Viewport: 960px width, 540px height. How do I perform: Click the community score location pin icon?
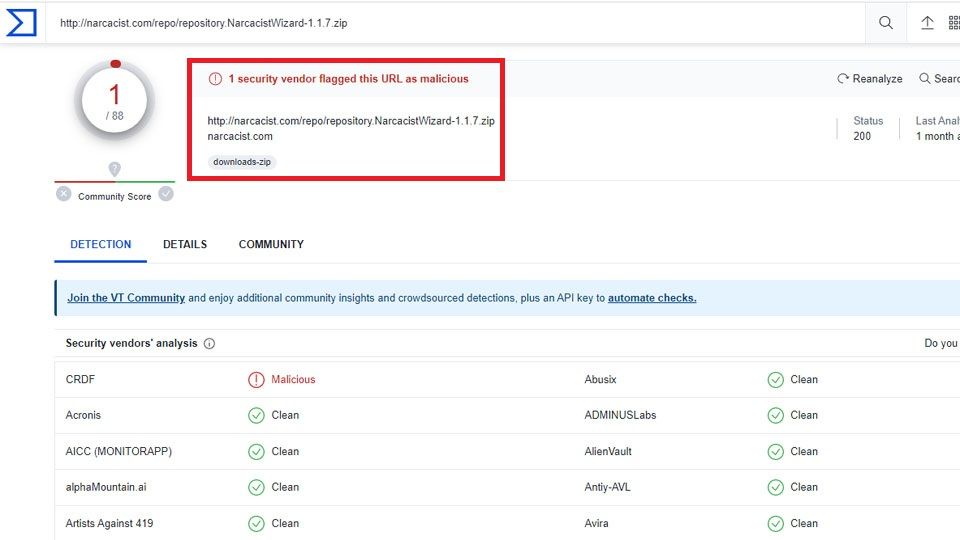(114, 169)
